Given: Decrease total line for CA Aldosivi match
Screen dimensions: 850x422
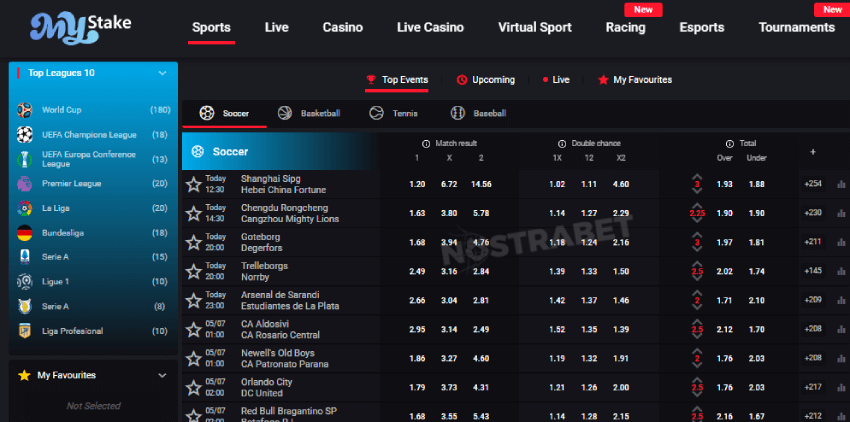Looking at the screenshot, I should pos(697,337).
